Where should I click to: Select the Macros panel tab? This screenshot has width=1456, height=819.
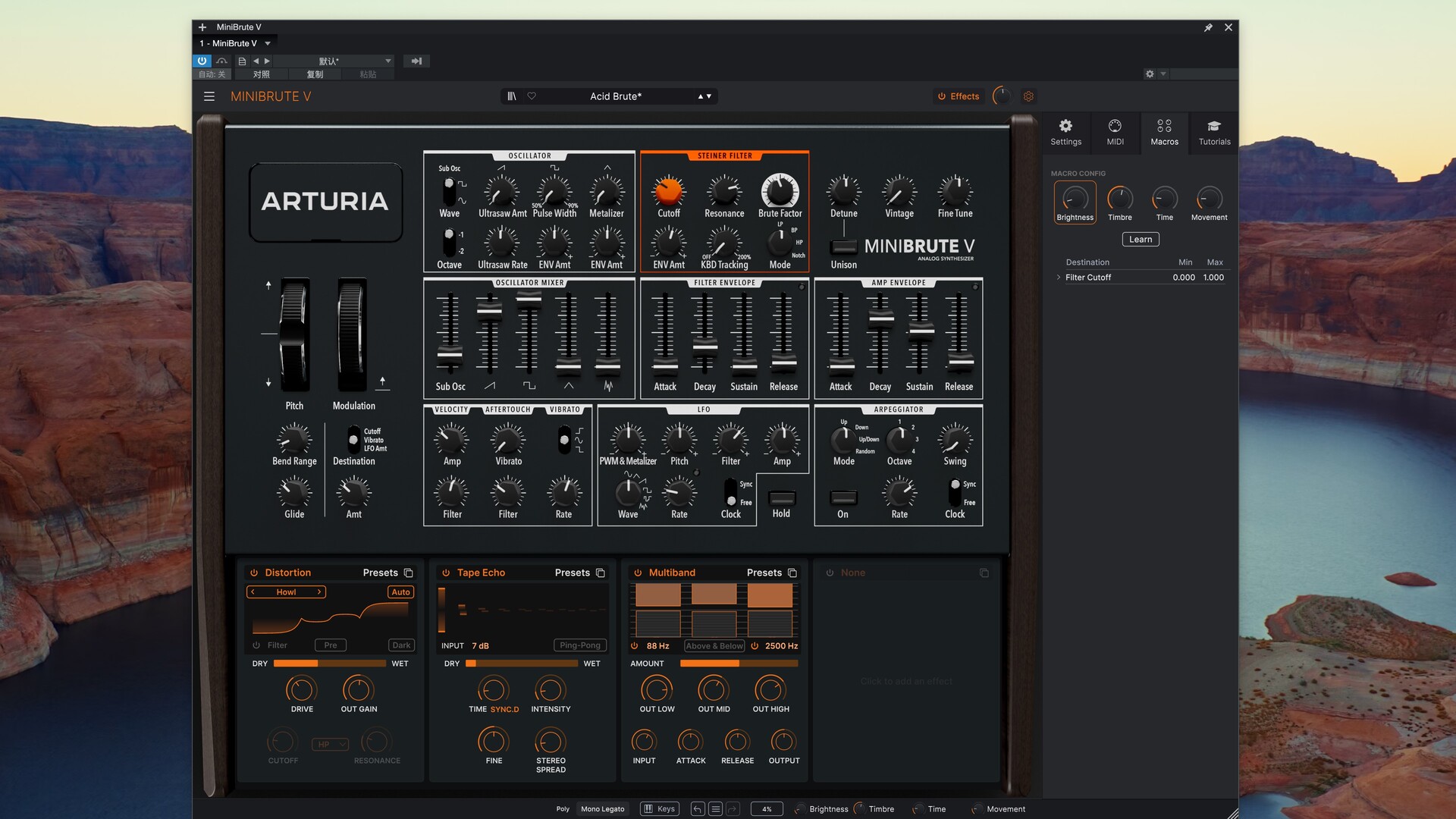point(1164,132)
